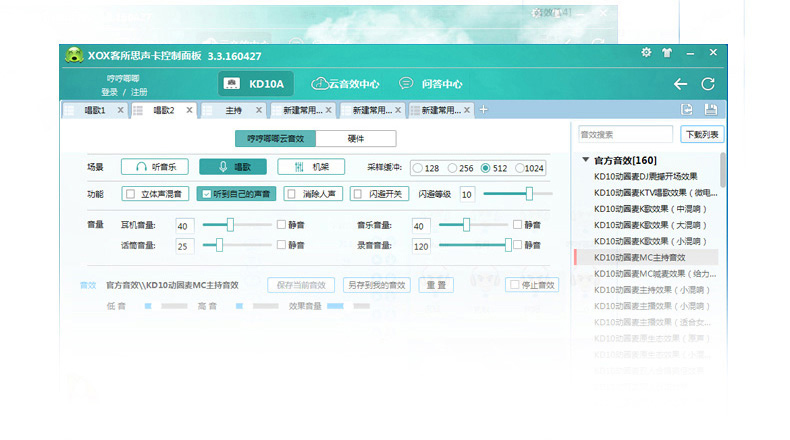Click the 音效搜索 search field

[625, 135]
